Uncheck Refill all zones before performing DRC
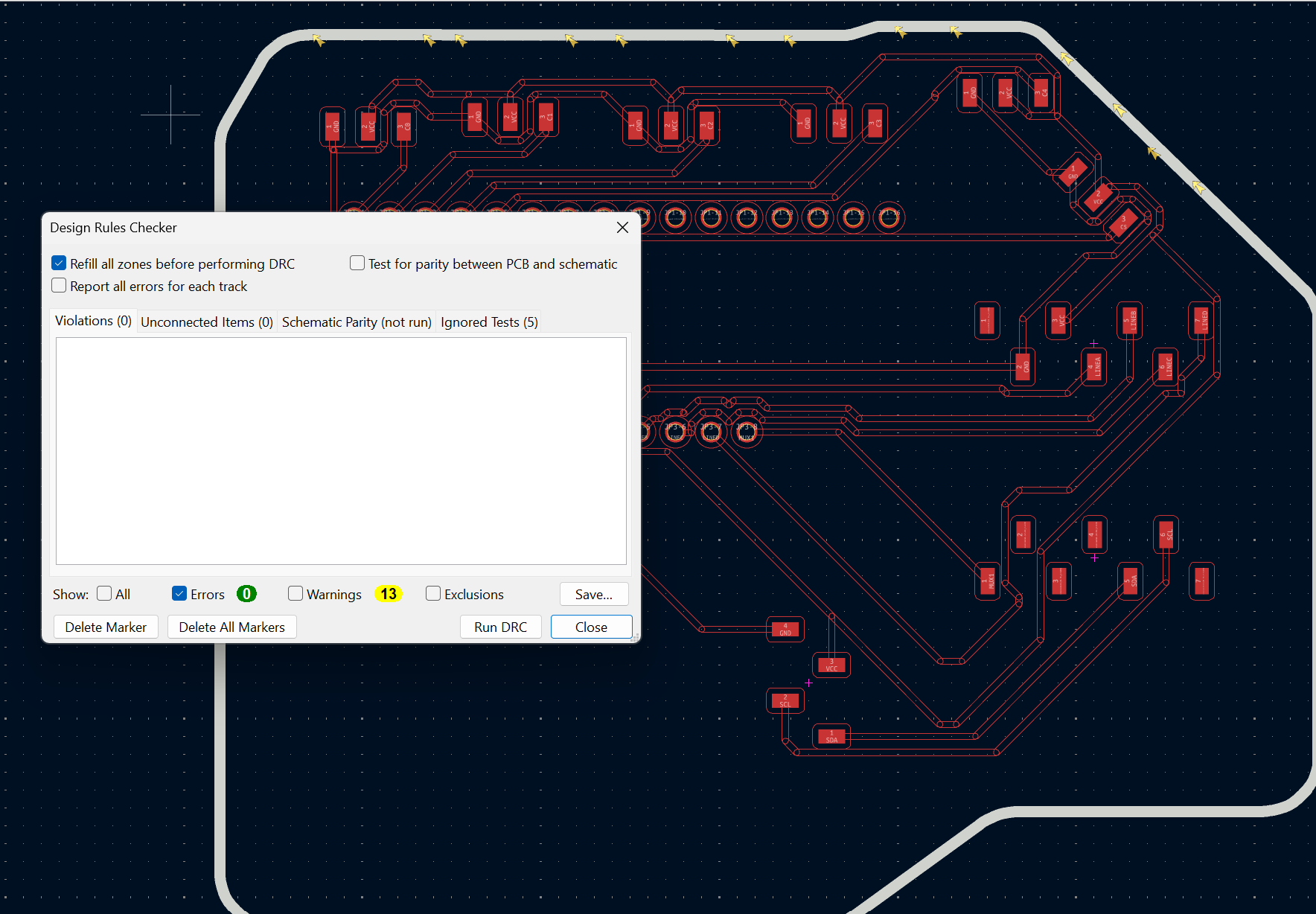The height and width of the screenshot is (914, 1316). [x=58, y=263]
